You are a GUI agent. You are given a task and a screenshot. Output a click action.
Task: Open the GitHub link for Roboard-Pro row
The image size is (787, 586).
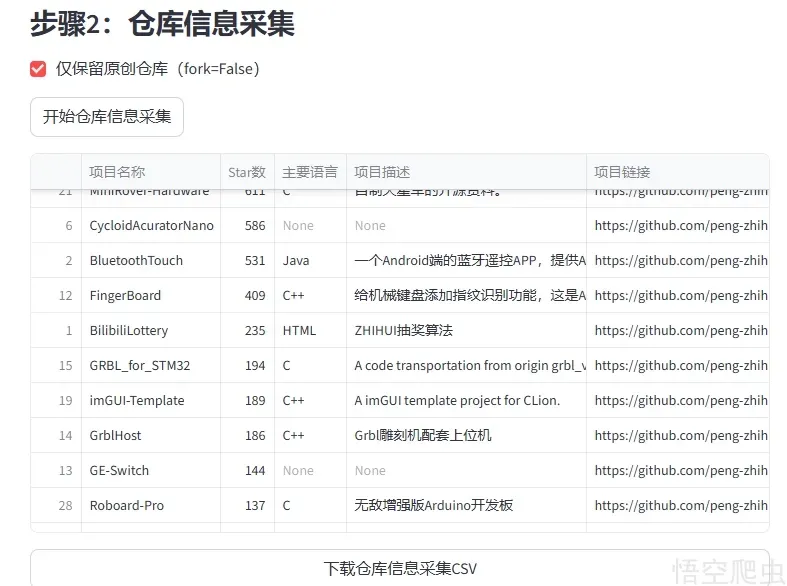coord(678,505)
